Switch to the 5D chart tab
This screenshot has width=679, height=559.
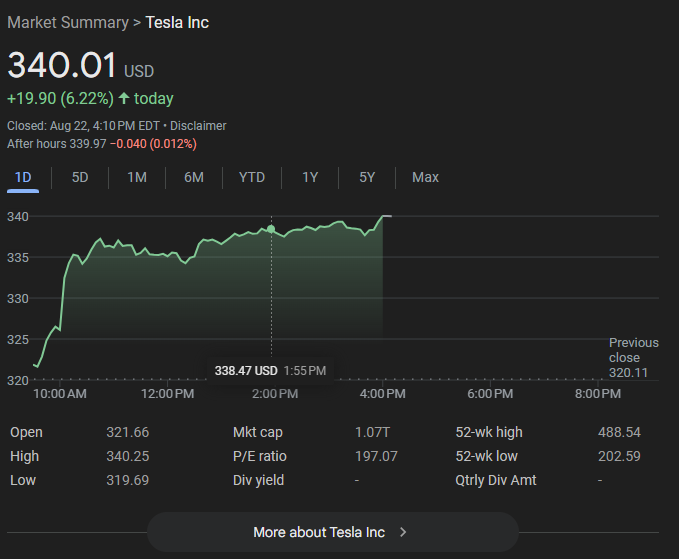click(x=80, y=177)
